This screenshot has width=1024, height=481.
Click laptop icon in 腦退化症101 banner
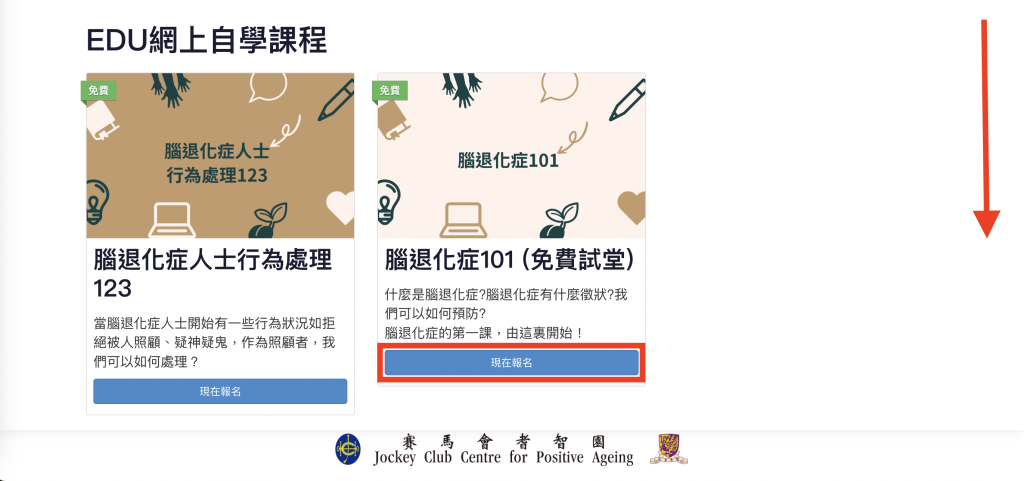[462, 220]
